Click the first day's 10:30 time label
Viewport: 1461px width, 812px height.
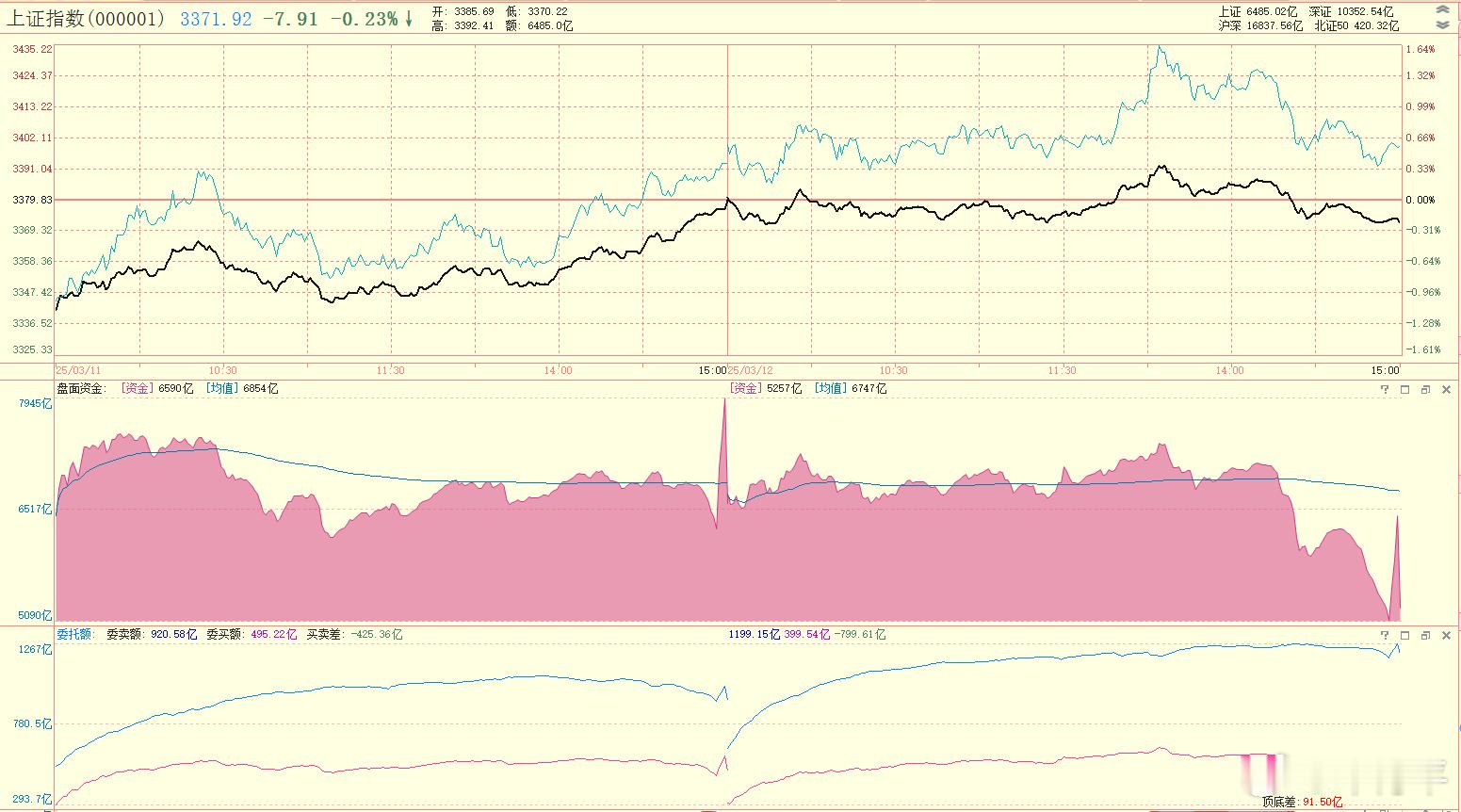click(223, 370)
